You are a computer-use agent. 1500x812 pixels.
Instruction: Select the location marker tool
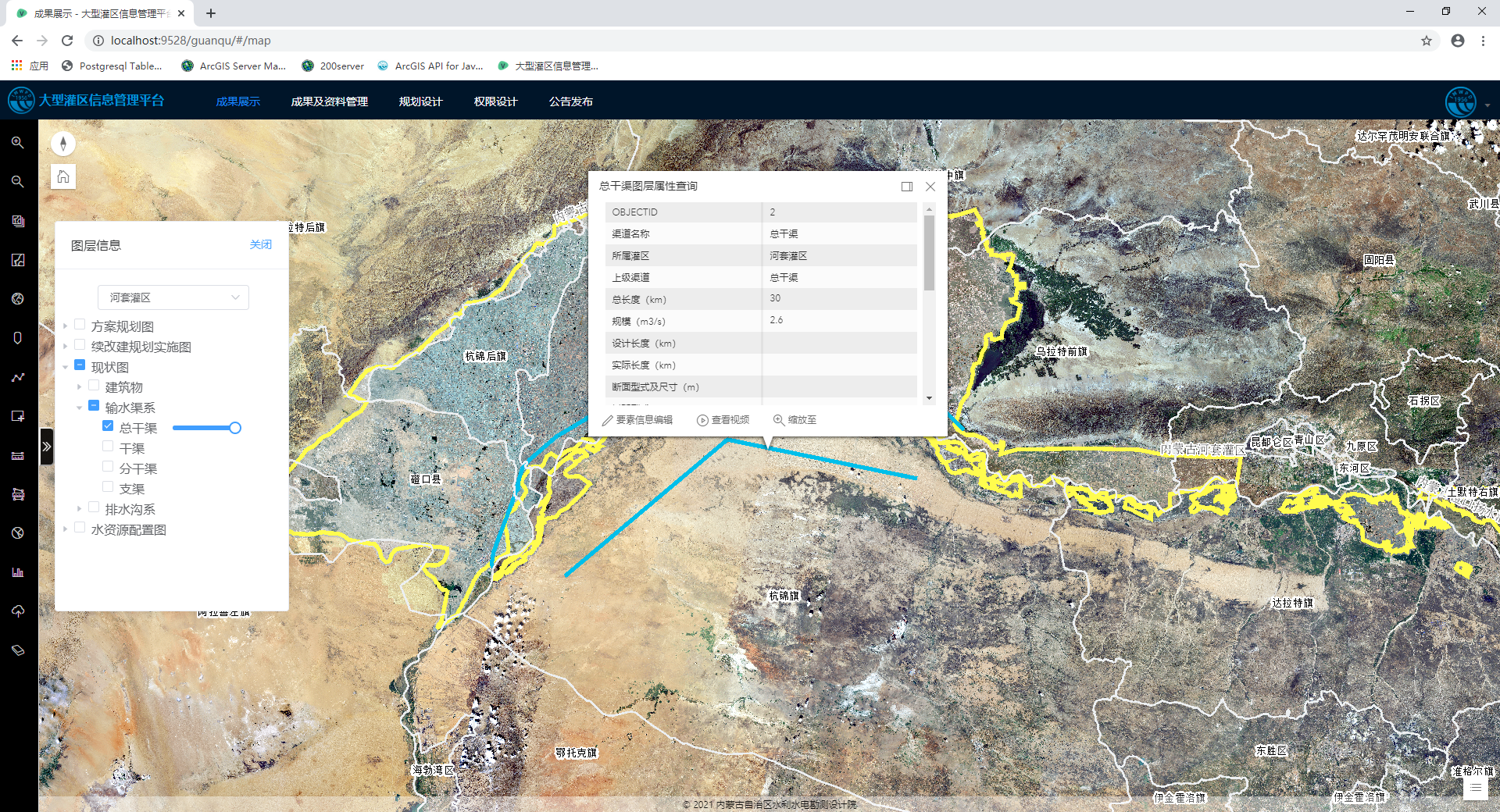18,338
